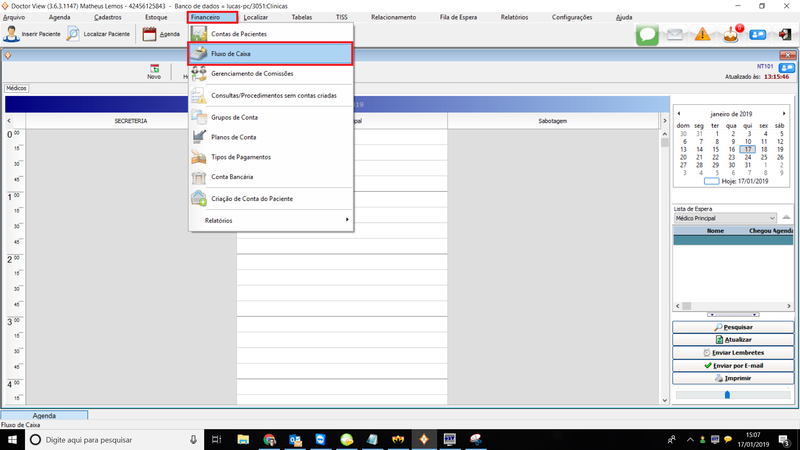
Task: Click the Novo appointment icon
Action: [154, 70]
